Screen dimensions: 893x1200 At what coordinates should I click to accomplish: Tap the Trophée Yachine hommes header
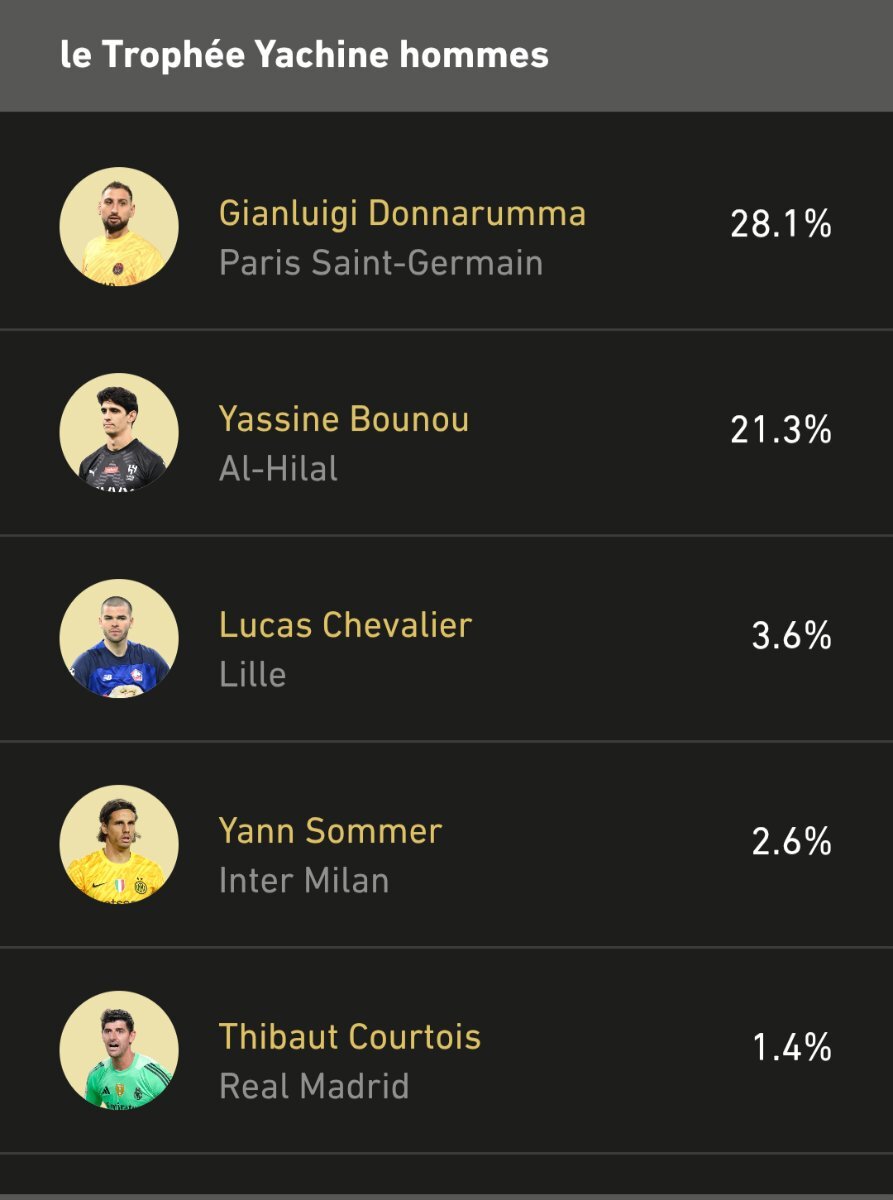point(304,54)
